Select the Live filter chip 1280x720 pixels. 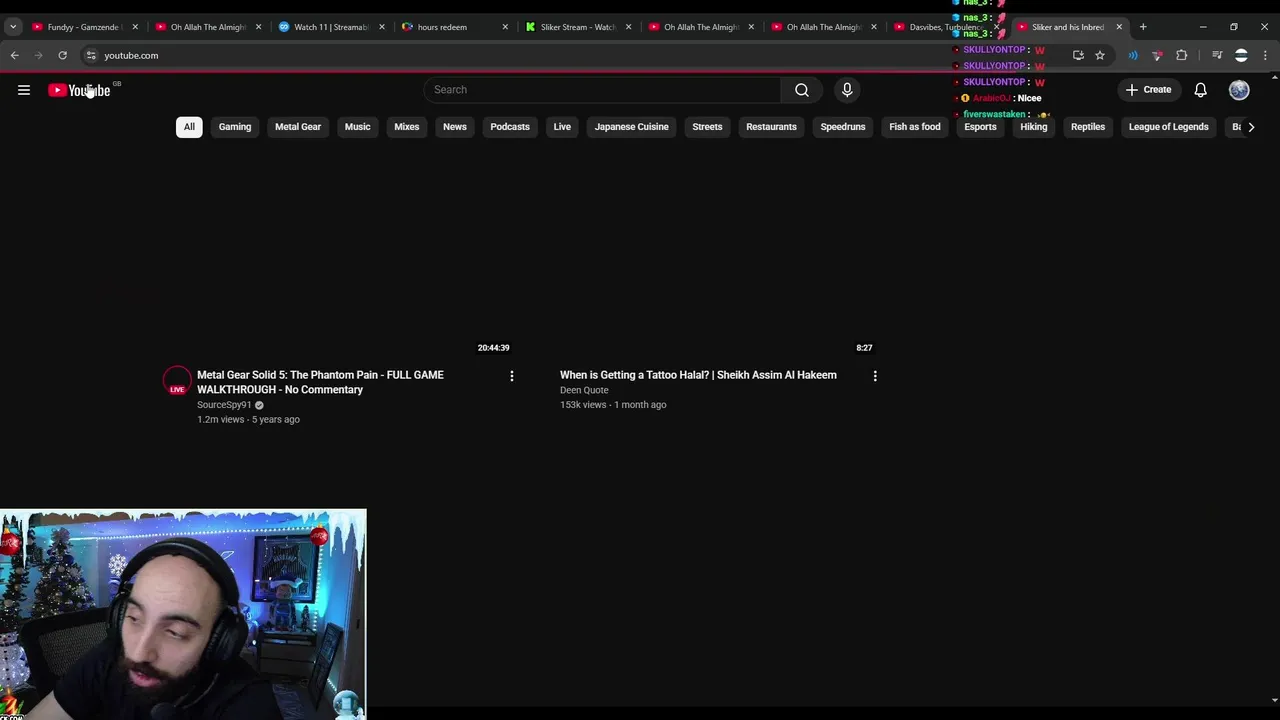(562, 127)
